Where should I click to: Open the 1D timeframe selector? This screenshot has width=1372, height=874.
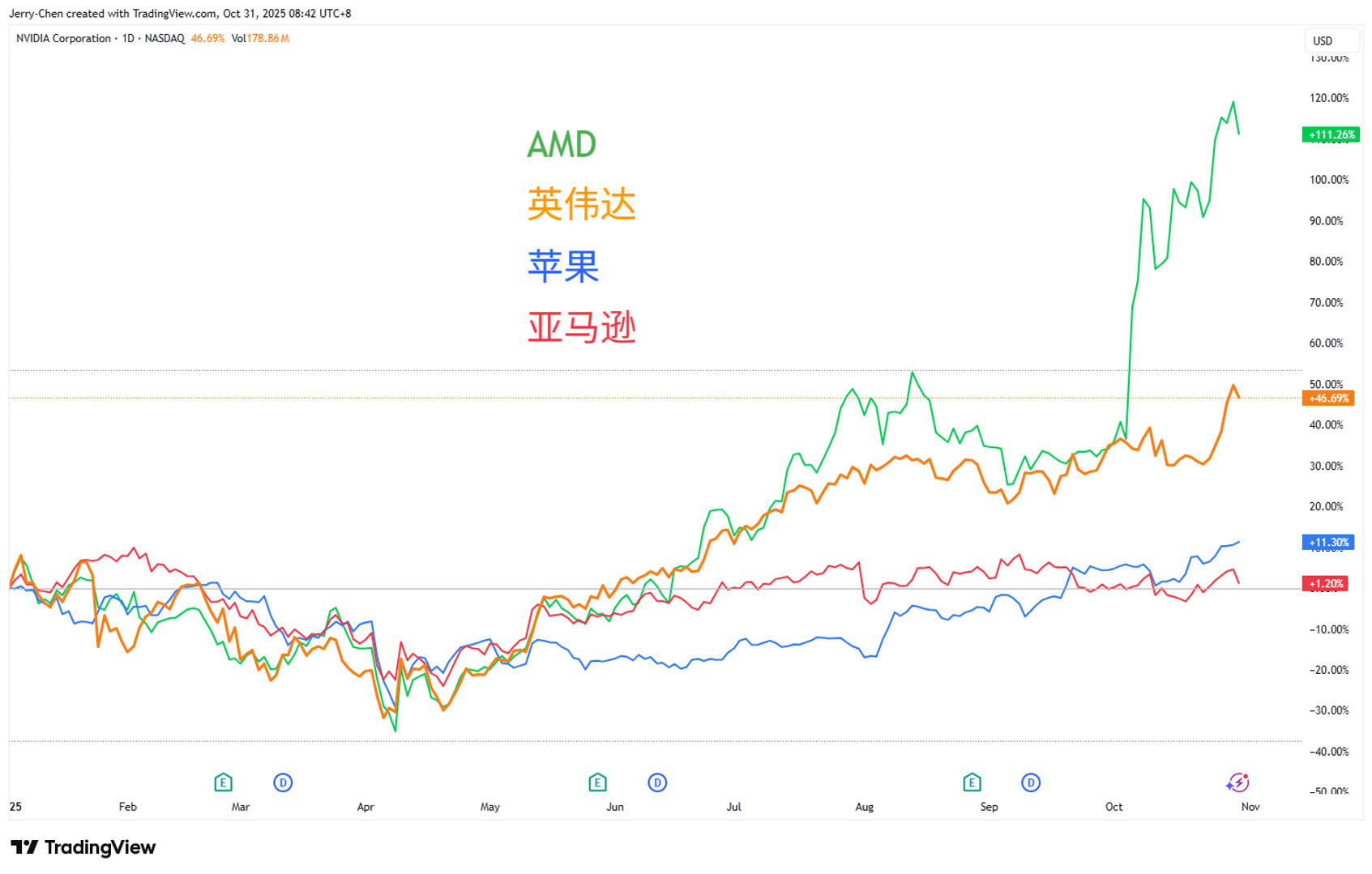[129, 38]
